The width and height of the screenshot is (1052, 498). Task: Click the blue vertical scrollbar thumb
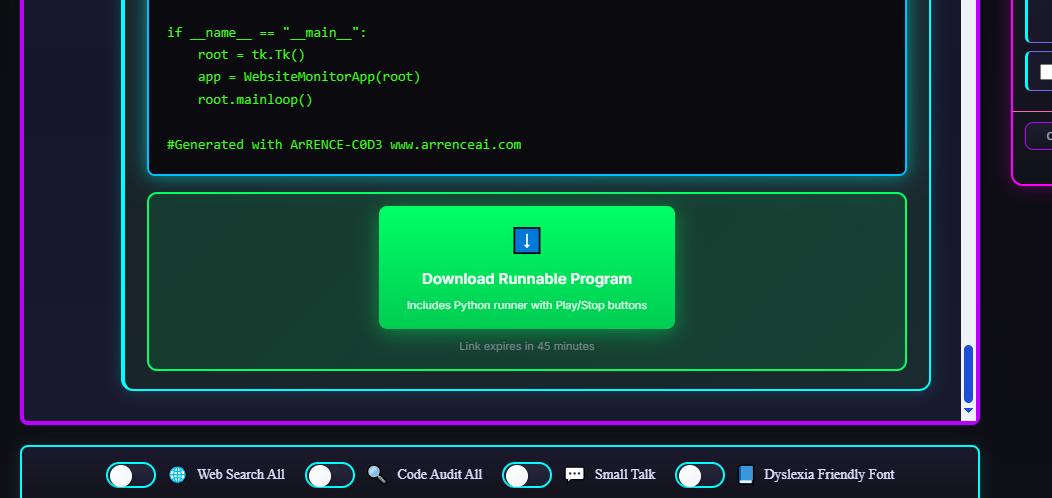pos(968,374)
